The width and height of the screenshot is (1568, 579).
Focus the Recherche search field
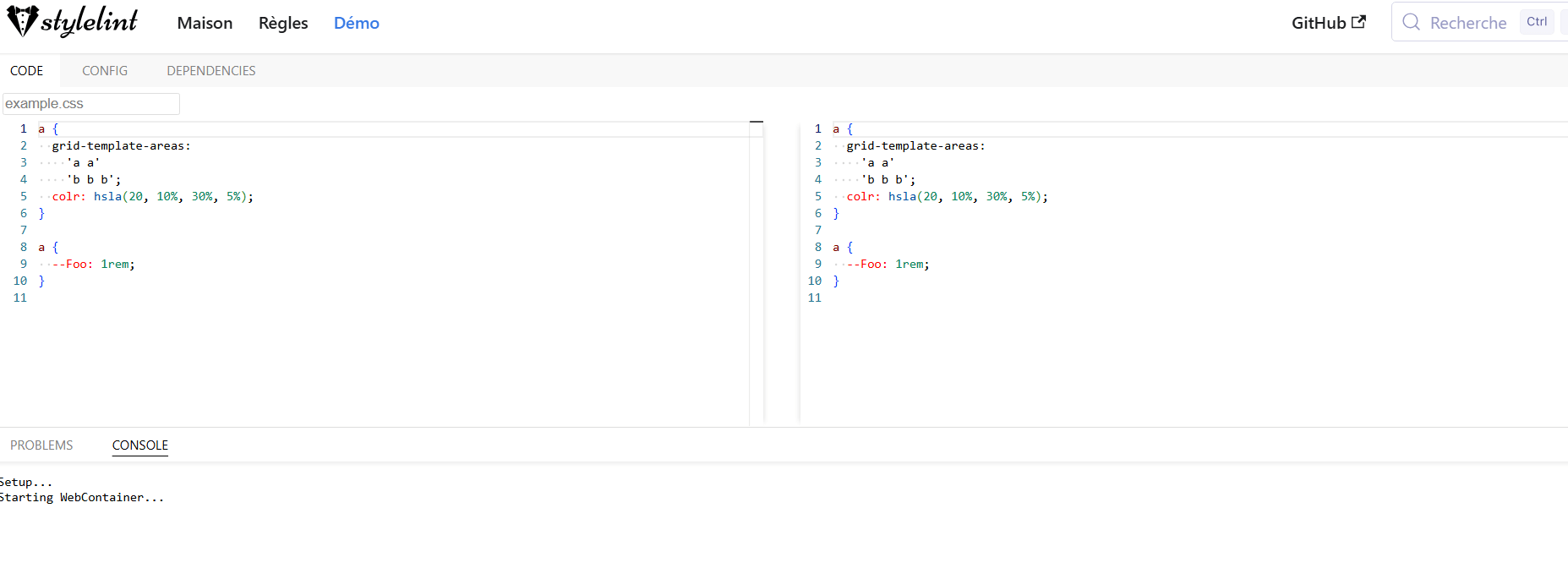1467,23
